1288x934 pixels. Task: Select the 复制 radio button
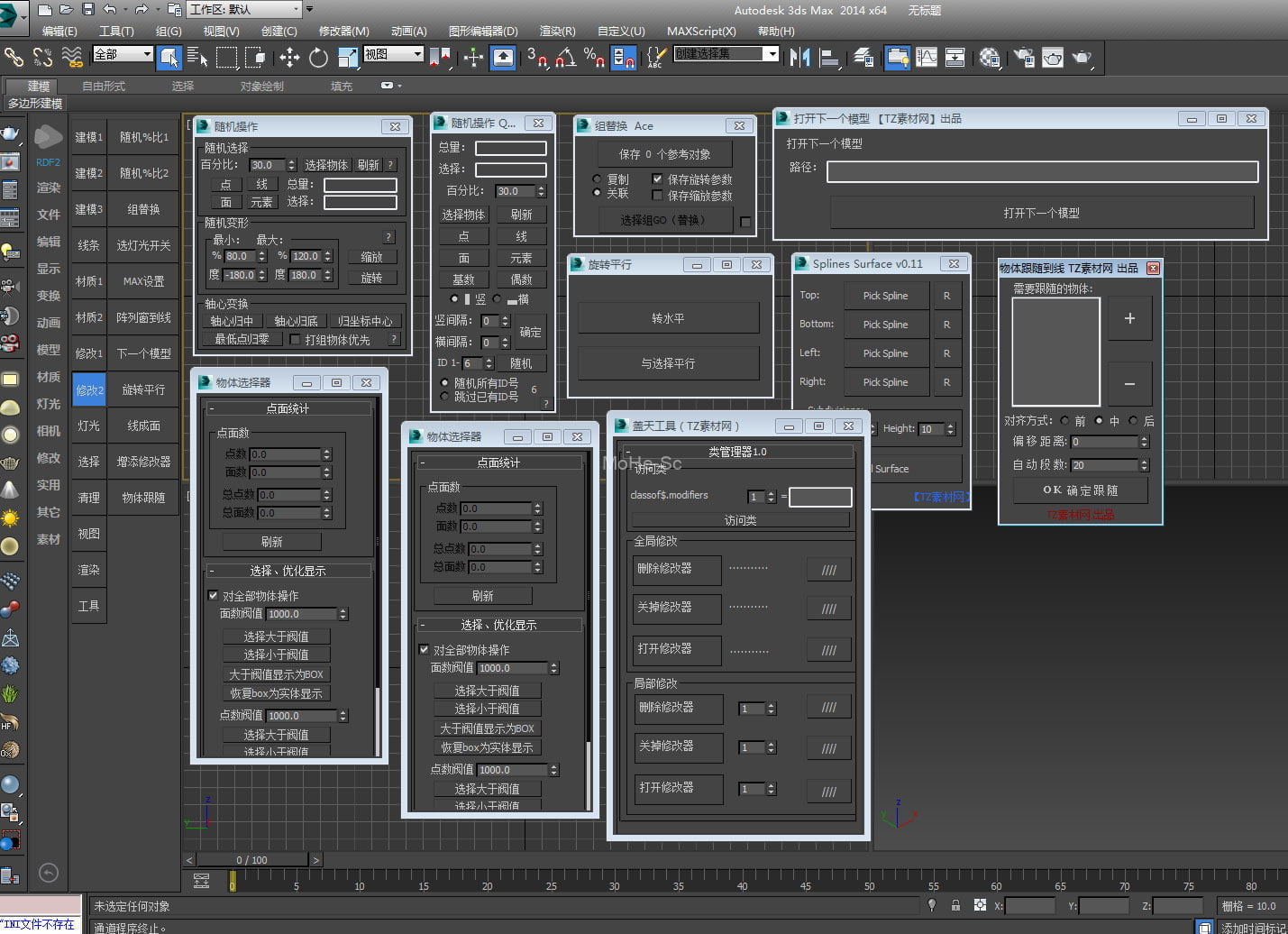(x=597, y=179)
